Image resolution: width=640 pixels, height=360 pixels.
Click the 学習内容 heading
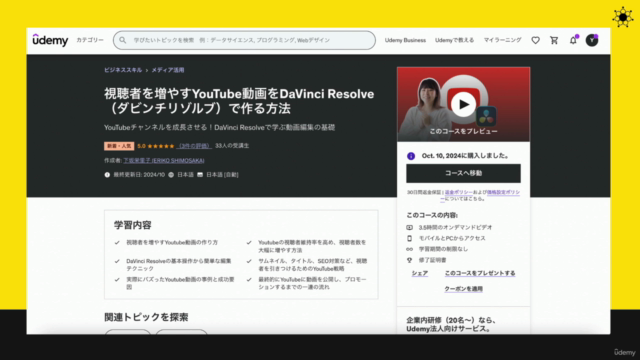(133, 225)
